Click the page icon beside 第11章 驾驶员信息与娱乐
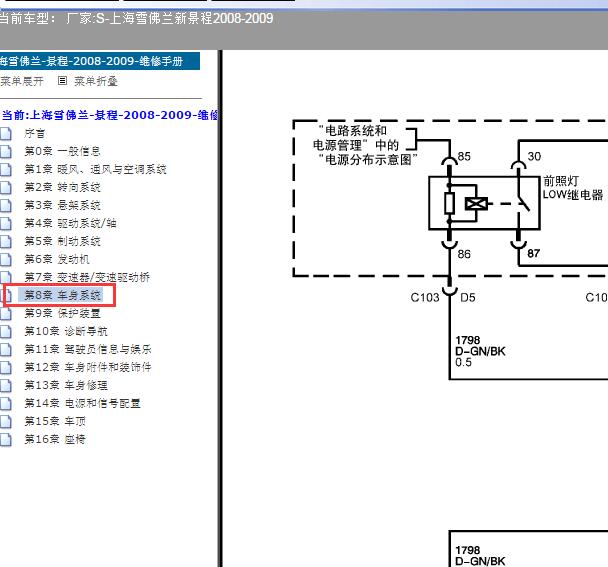608x567 pixels. pos(5,349)
